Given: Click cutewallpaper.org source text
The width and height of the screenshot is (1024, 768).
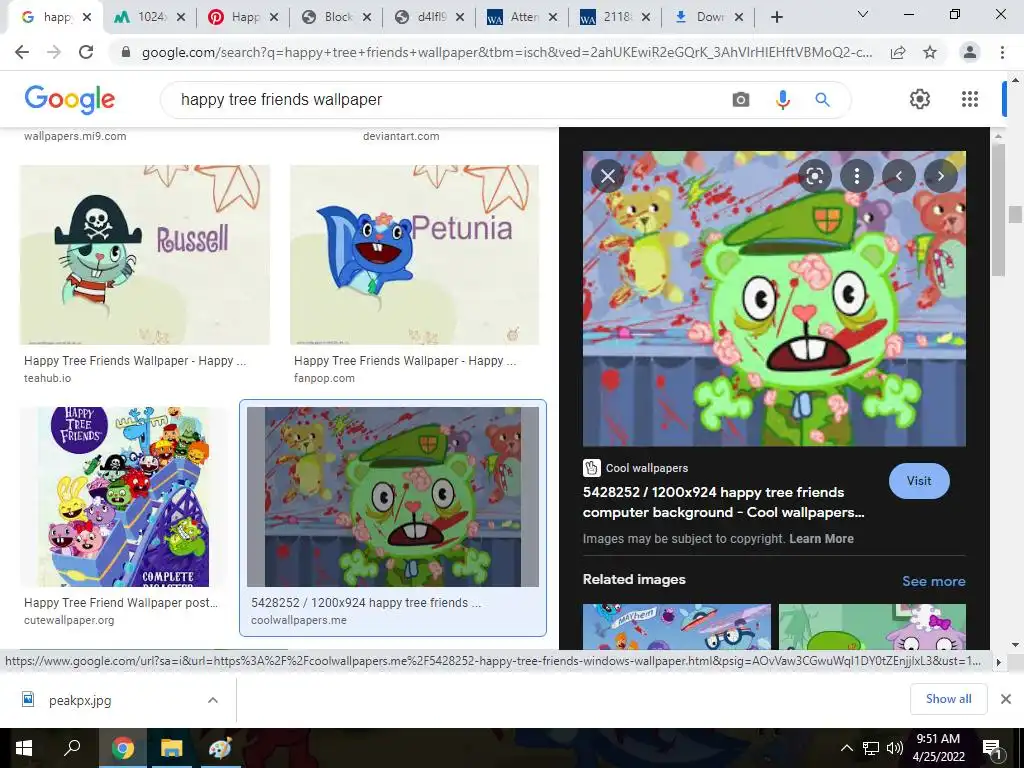Looking at the screenshot, I should pyautogui.click(x=69, y=620).
